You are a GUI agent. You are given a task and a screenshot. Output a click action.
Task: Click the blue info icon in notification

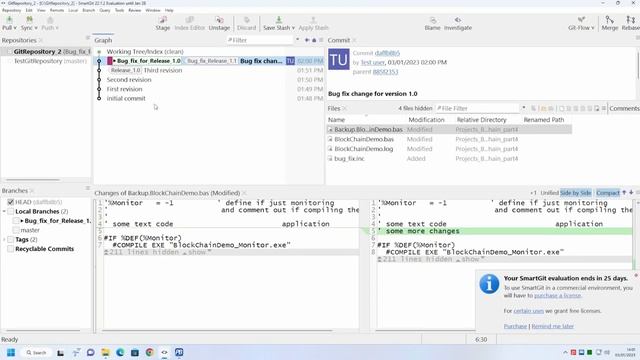[x=489, y=284]
